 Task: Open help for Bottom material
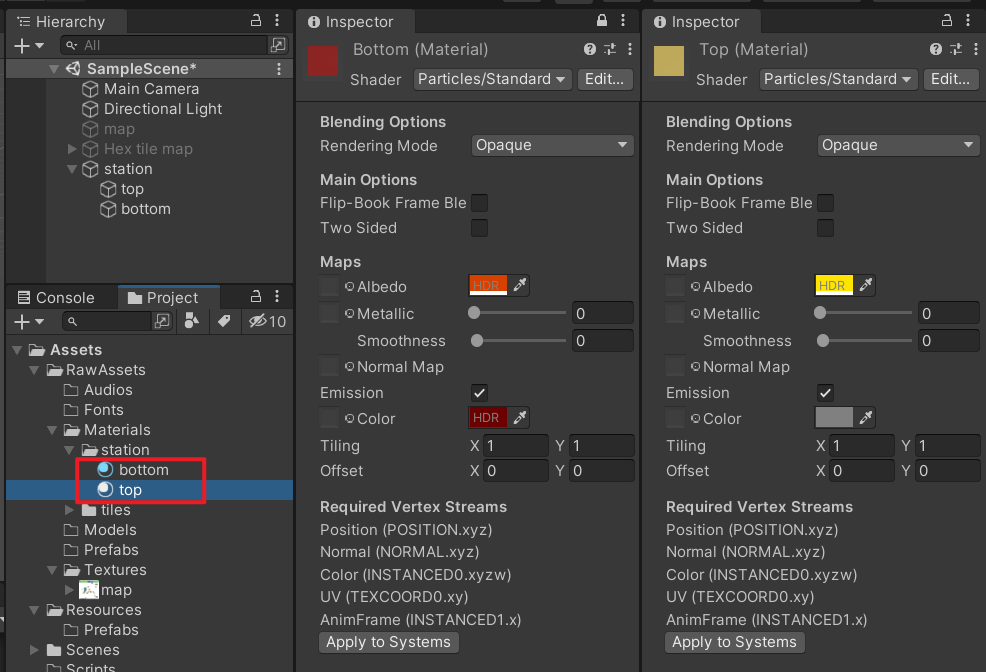(x=589, y=49)
